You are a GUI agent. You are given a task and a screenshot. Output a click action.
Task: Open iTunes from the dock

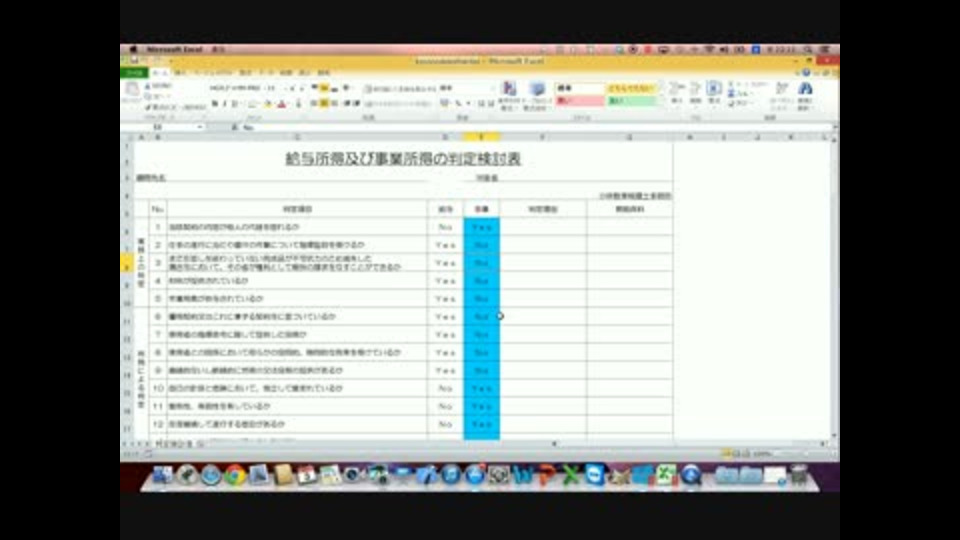pyautogui.click(x=451, y=475)
